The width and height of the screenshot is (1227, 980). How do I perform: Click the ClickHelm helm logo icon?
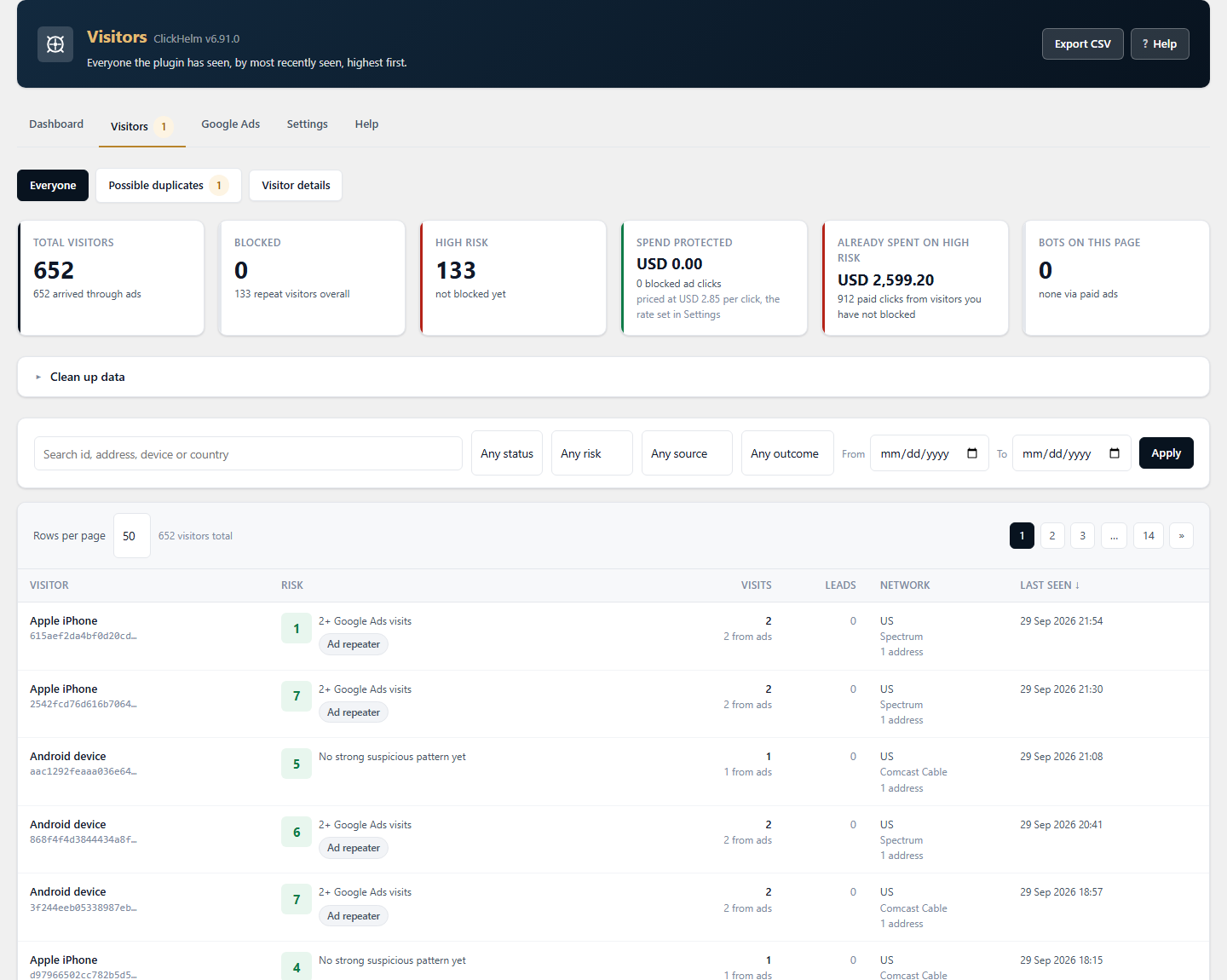55,44
